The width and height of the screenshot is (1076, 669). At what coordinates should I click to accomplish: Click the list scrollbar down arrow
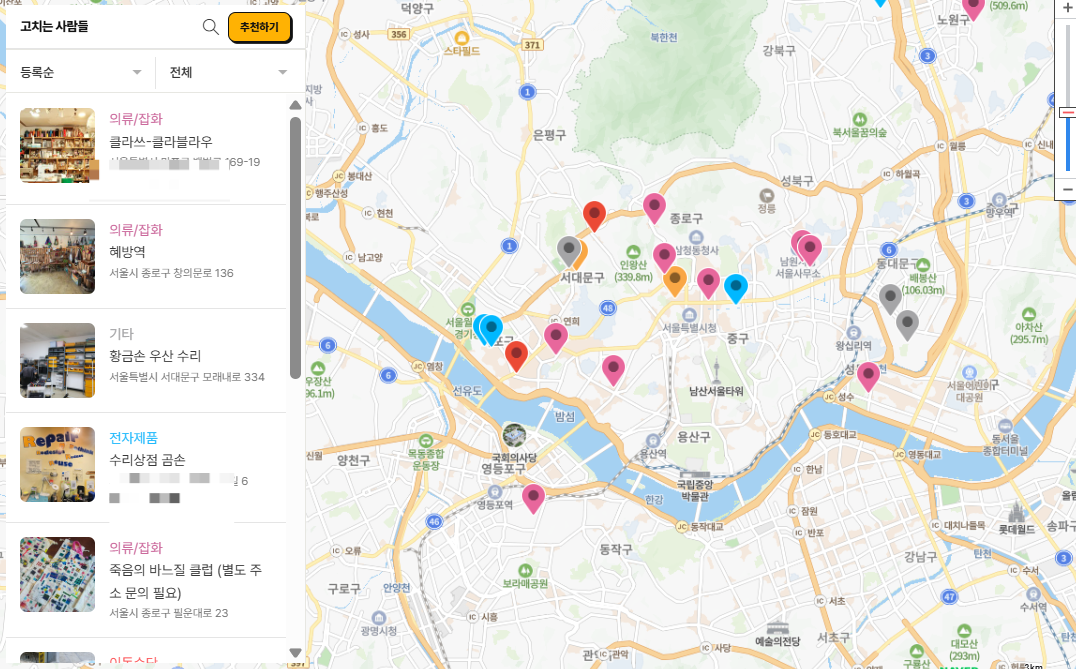tap(295, 653)
